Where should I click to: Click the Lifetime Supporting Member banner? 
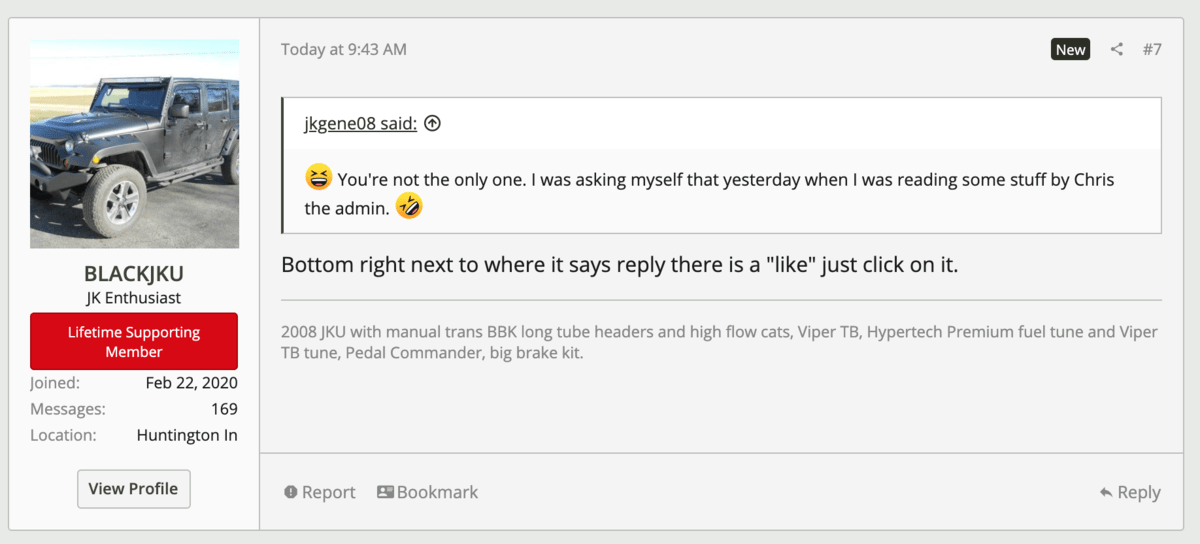point(134,342)
